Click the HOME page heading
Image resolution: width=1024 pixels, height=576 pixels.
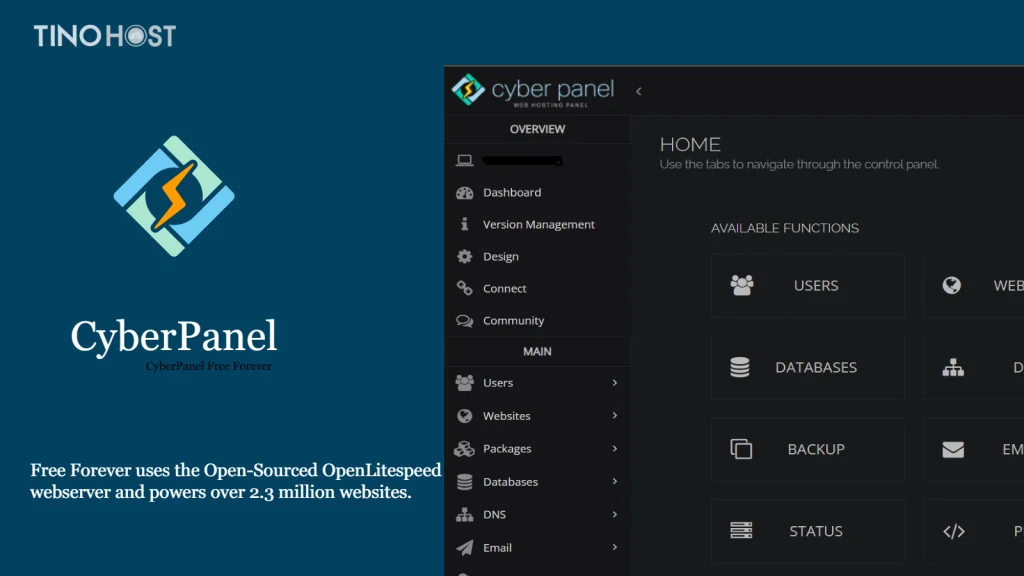pos(690,144)
